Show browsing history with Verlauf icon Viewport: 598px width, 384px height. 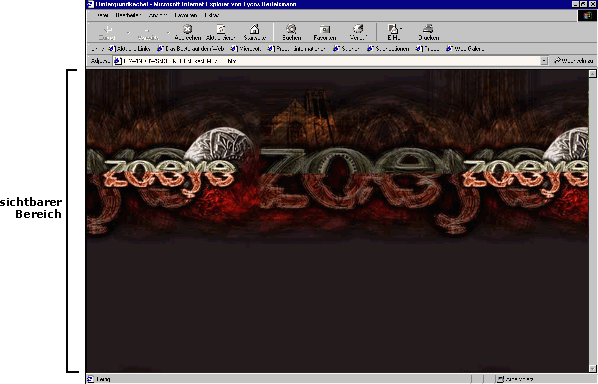(x=358, y=29)
